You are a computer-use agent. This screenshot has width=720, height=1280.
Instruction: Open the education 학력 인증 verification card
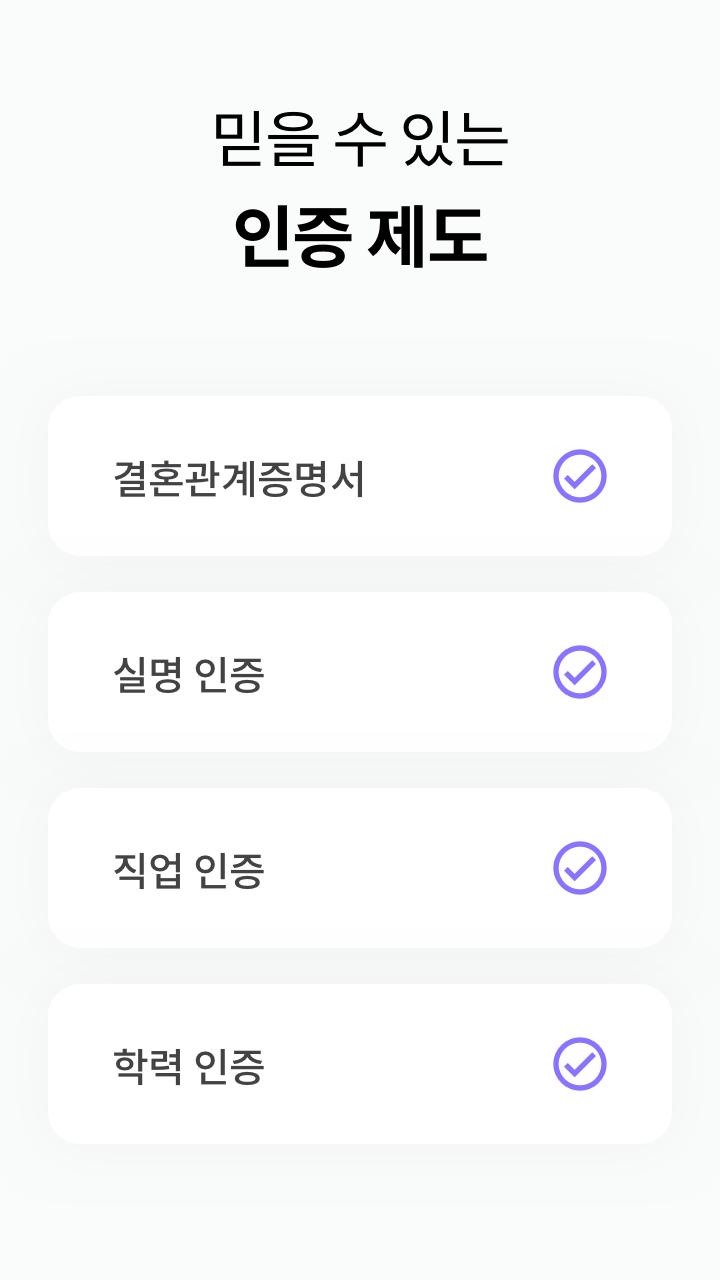pos(360,1064)
